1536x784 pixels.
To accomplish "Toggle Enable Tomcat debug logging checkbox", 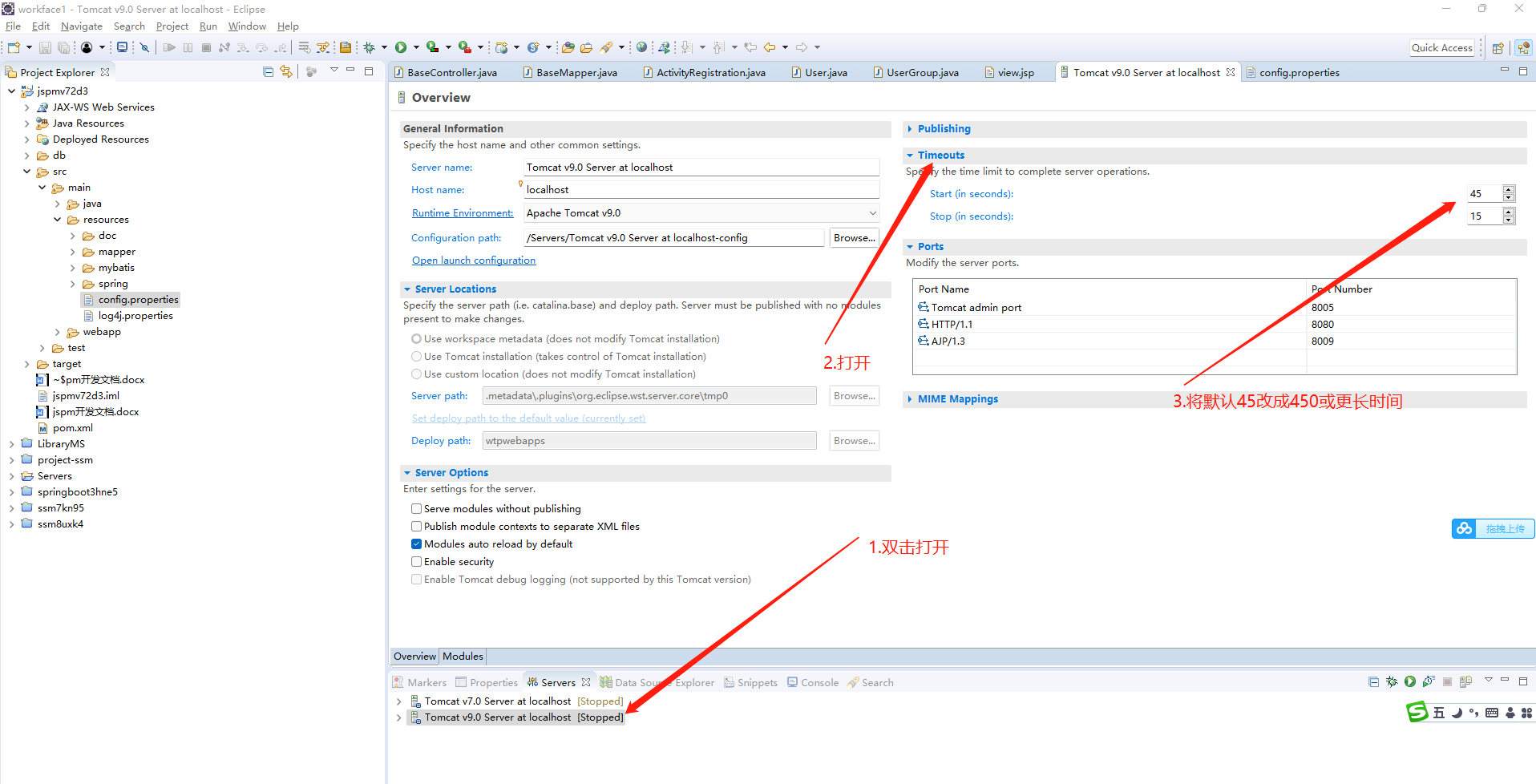I will pos(416,580).
